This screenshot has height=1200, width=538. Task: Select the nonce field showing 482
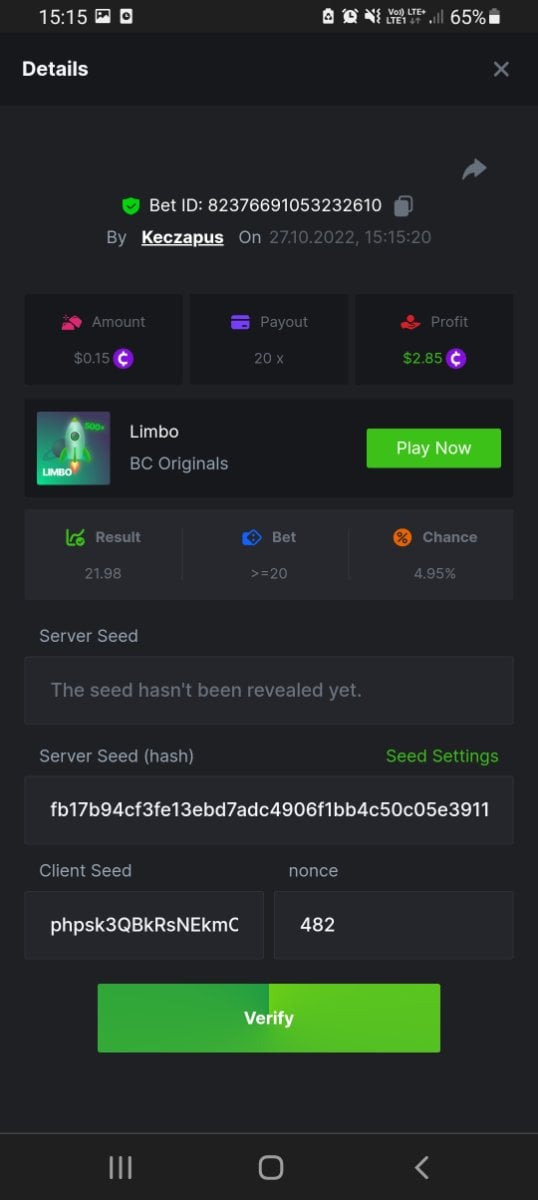pyautogui.click(x=394, y=925)
